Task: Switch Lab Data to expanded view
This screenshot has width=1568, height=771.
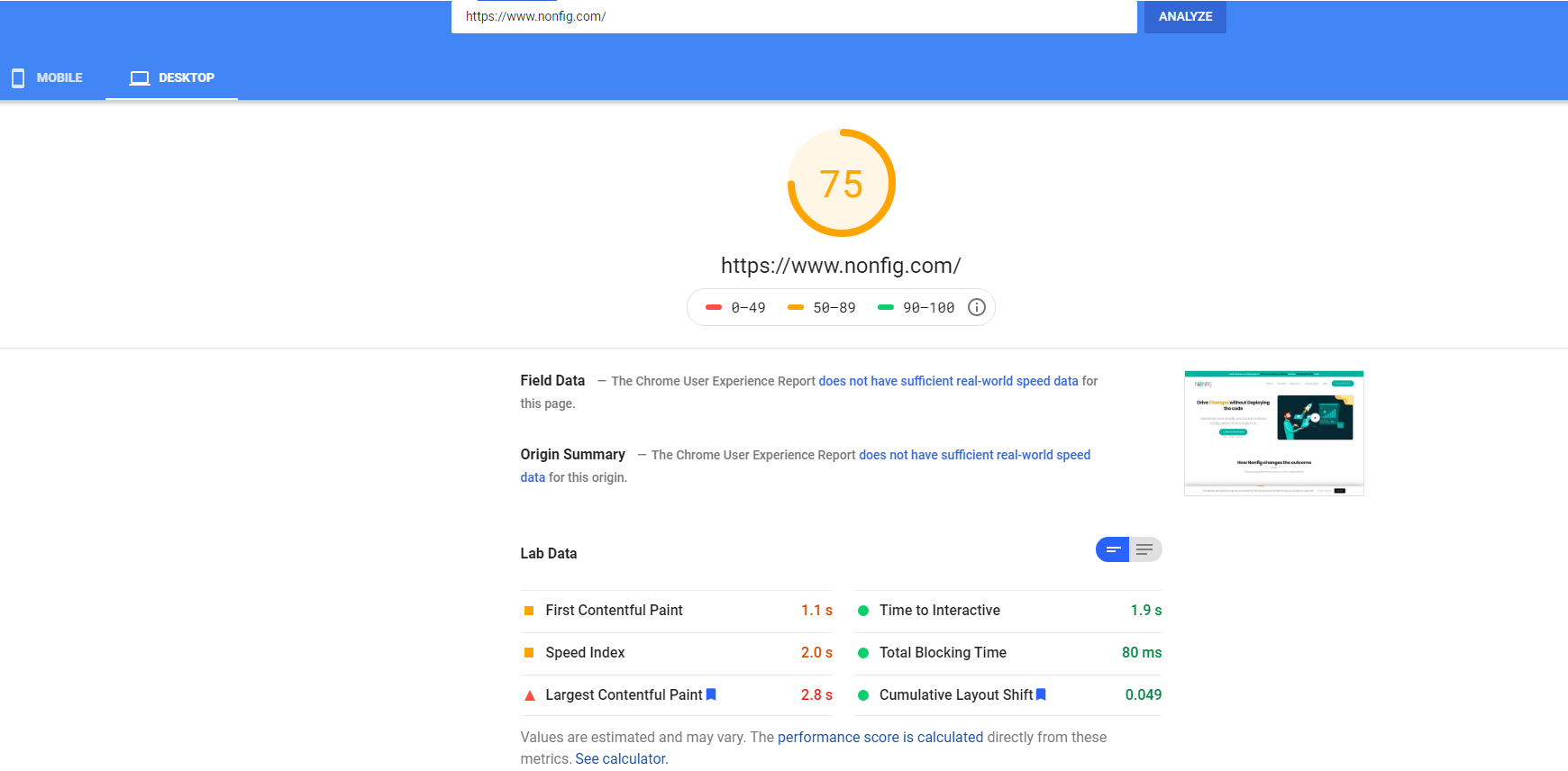Action: tap(1145, 549)
